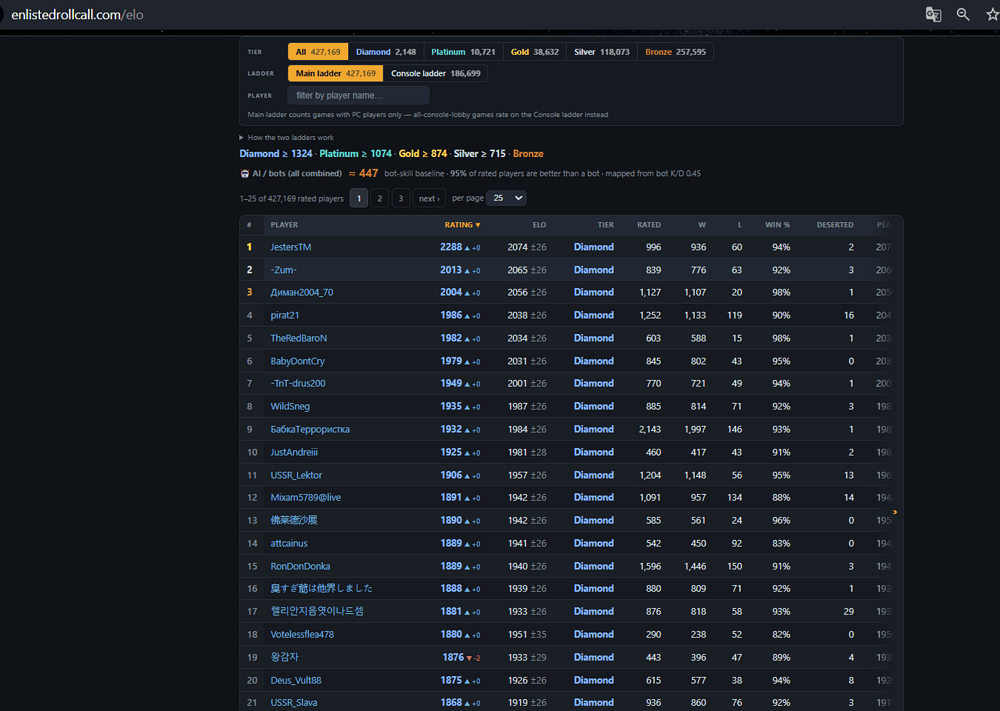The image size is (1000, 711).
Task: Bookmark this page with the star icon
Action: coord(992,14)
